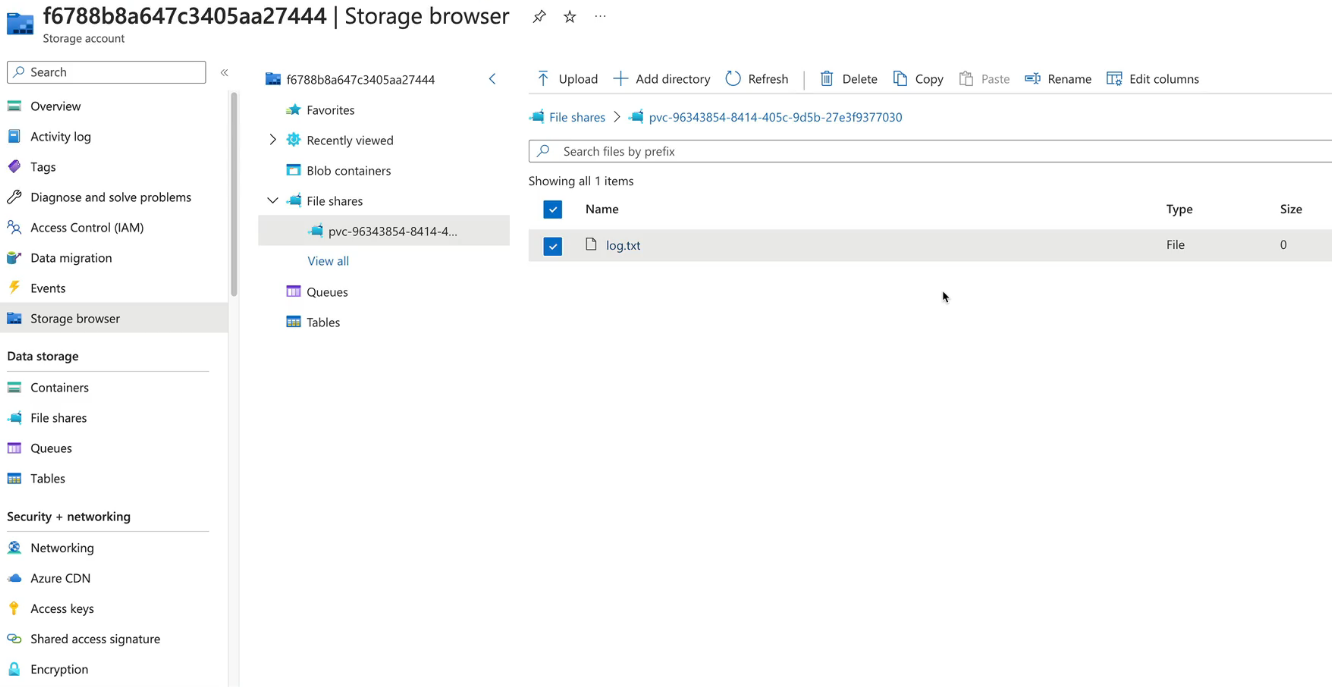Refresh the file share listing
The height and width of the screenshot is (687, 1332).
pyautogui.click(x=757, y=79)
